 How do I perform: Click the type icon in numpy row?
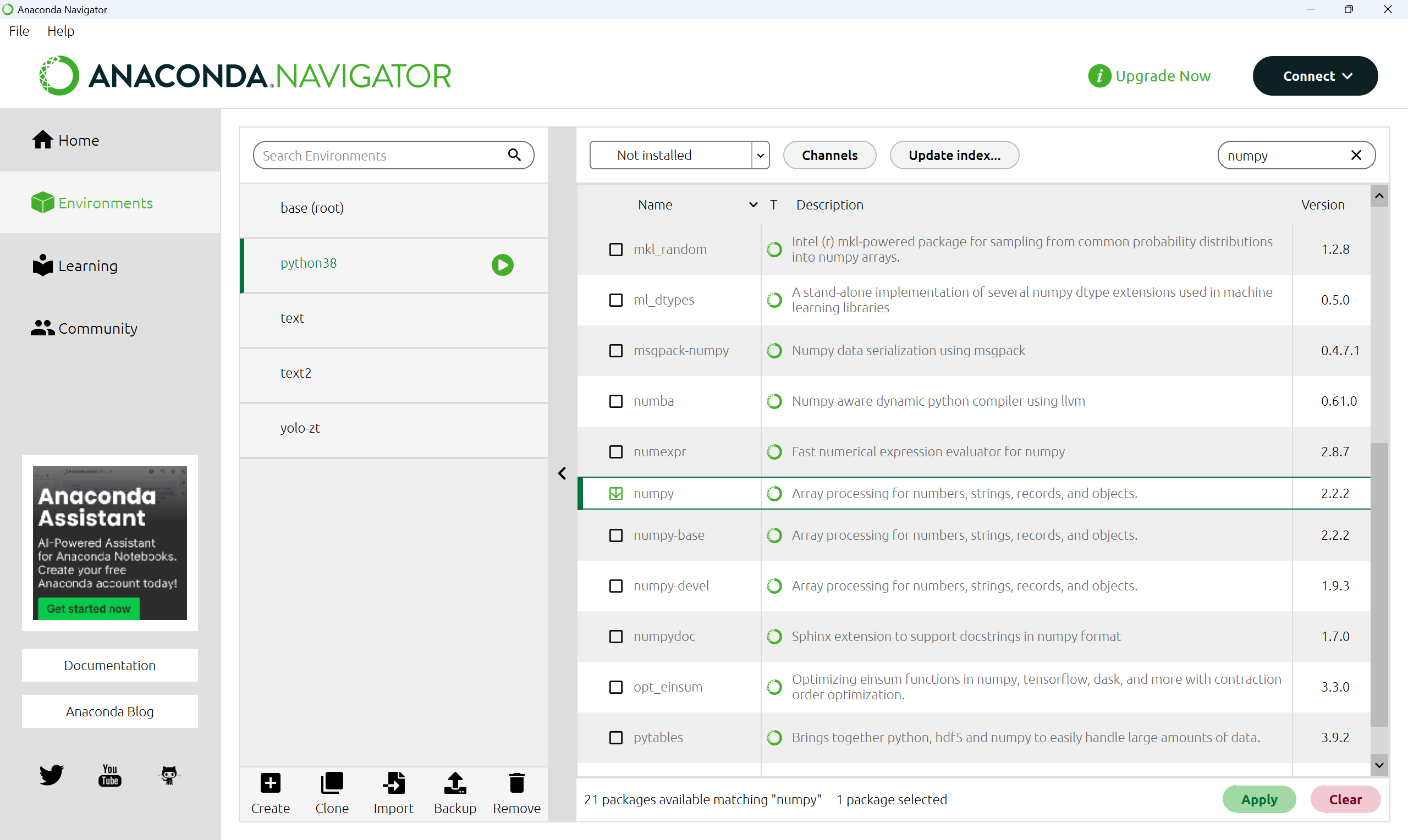click(x=774, y=494)
